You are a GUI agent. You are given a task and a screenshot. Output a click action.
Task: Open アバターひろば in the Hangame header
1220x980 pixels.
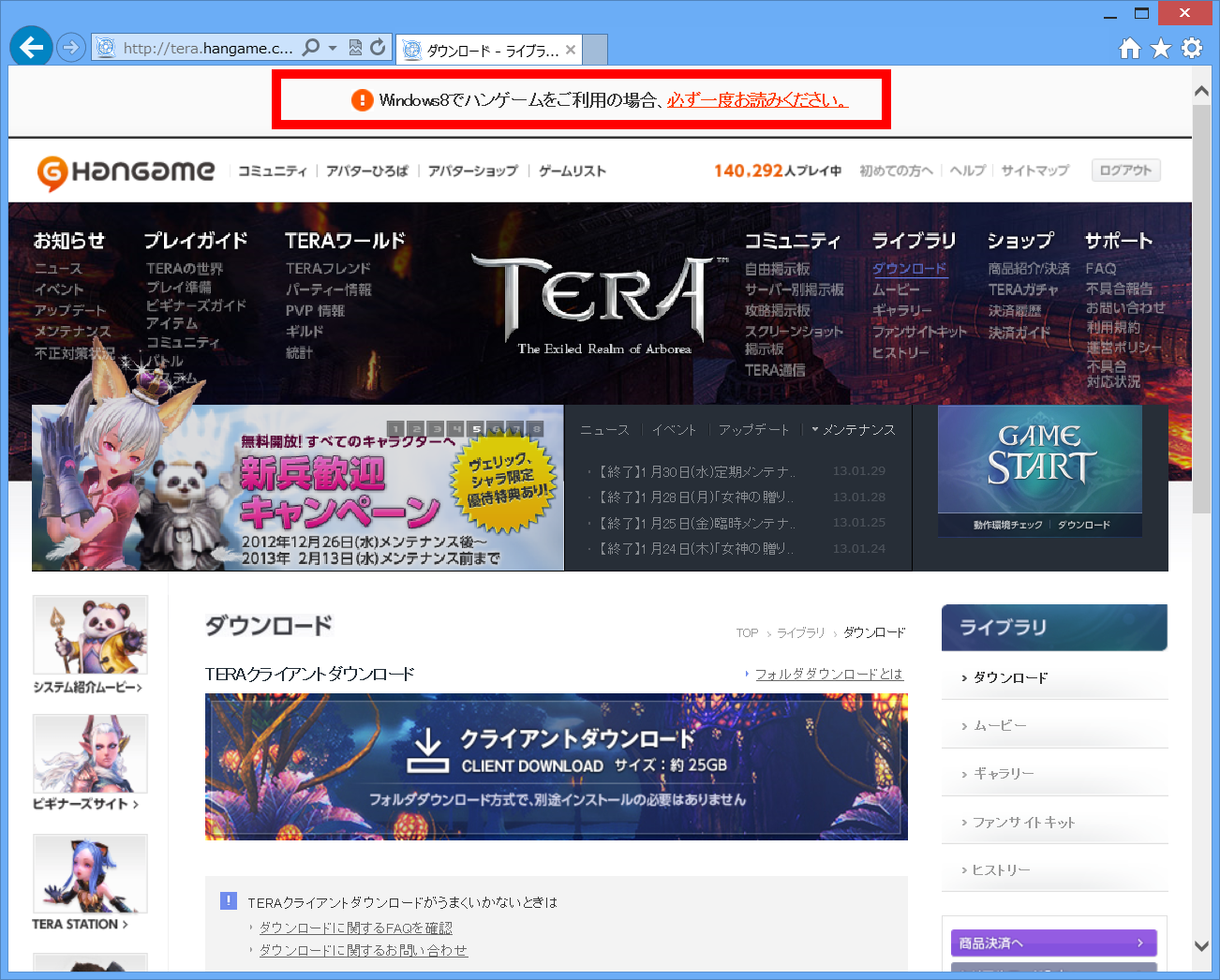[367, 171]
